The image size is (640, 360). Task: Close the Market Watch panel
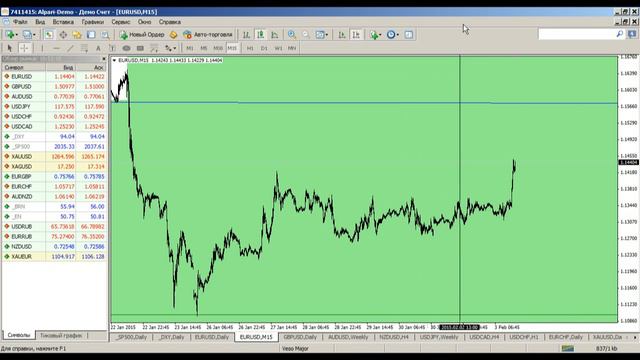coord(104,59)
